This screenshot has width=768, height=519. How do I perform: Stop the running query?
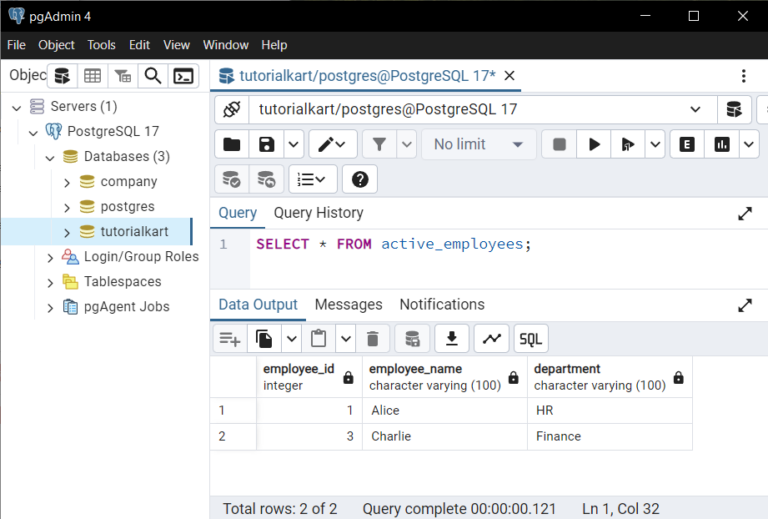coord(559,144)
